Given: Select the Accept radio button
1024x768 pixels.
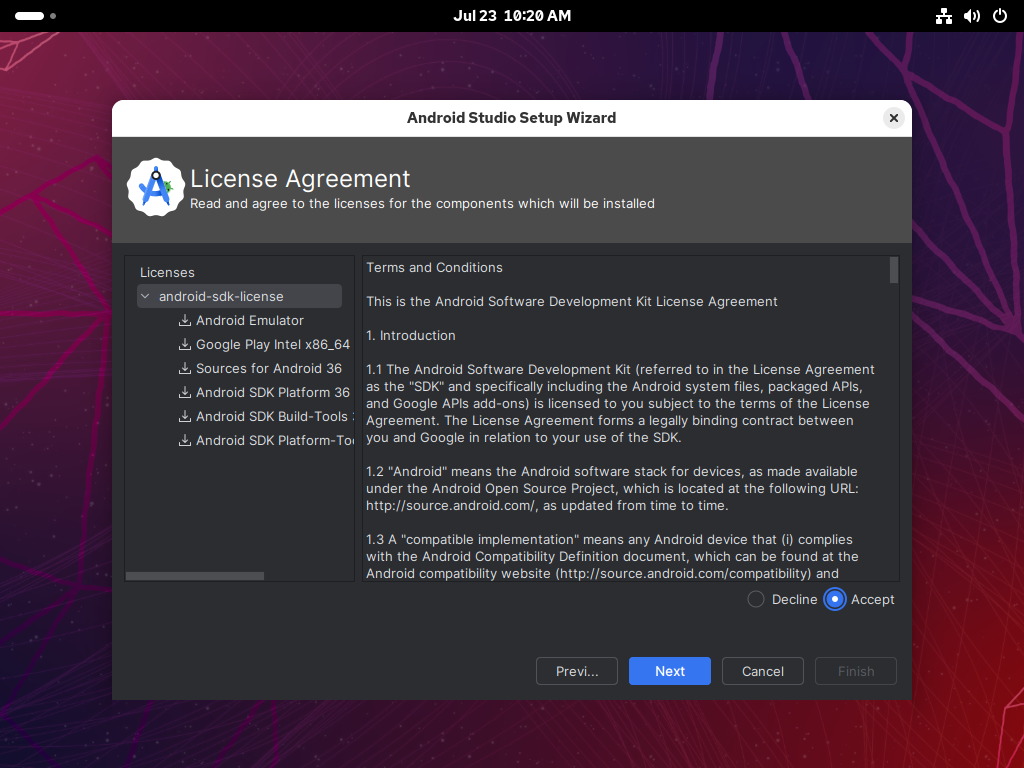Looking at the screenshot, I should pyautogui.click(x=835, y=600).
